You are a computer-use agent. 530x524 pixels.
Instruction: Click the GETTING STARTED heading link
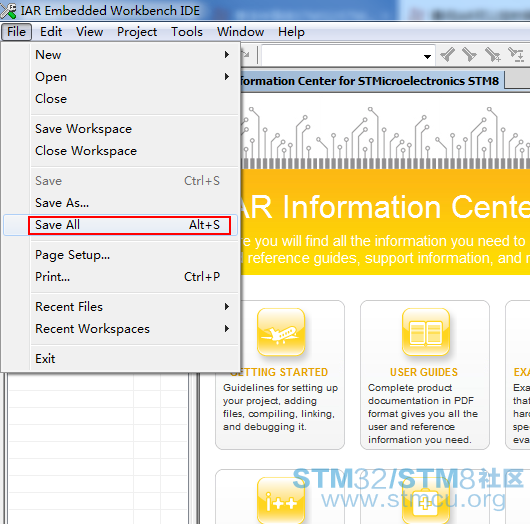[279, 372]
